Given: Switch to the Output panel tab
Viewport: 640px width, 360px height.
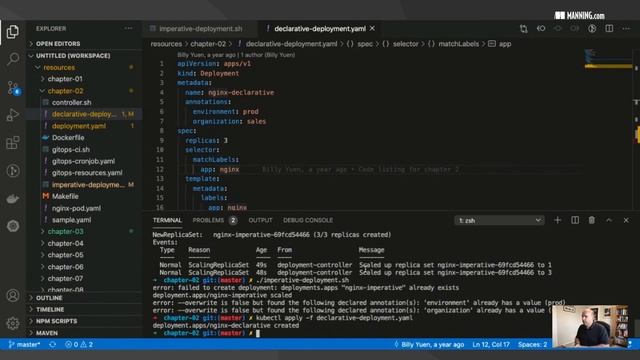Looking at the screenshot, I should 260,220.
